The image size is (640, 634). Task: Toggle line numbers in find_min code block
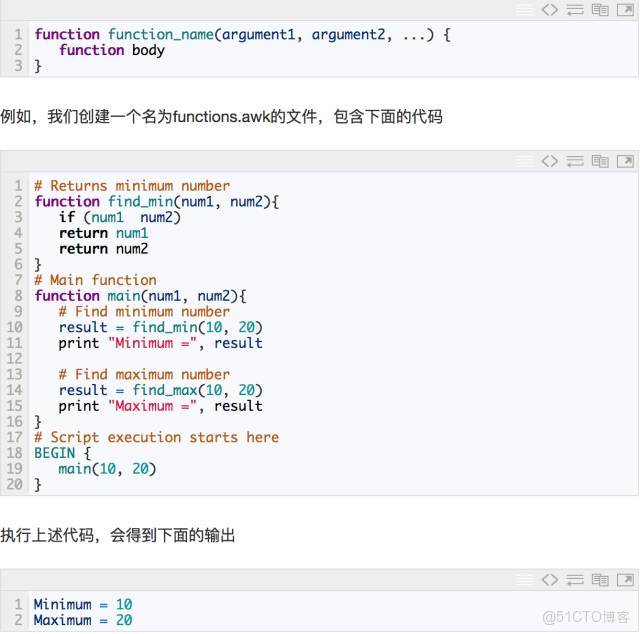tap(525, 161)
